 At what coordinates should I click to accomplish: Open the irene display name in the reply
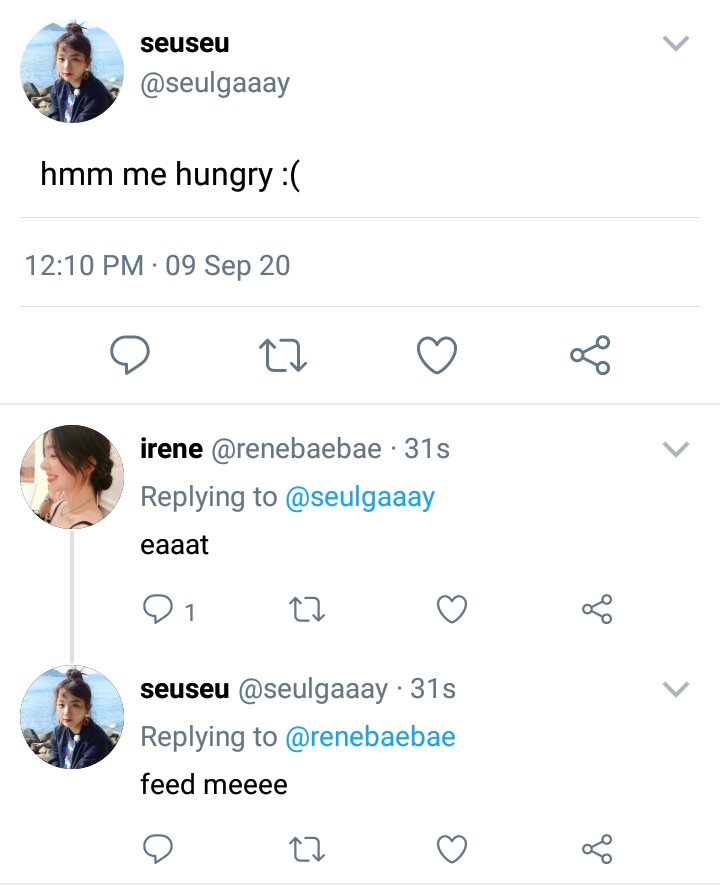(x=171, y=449)
